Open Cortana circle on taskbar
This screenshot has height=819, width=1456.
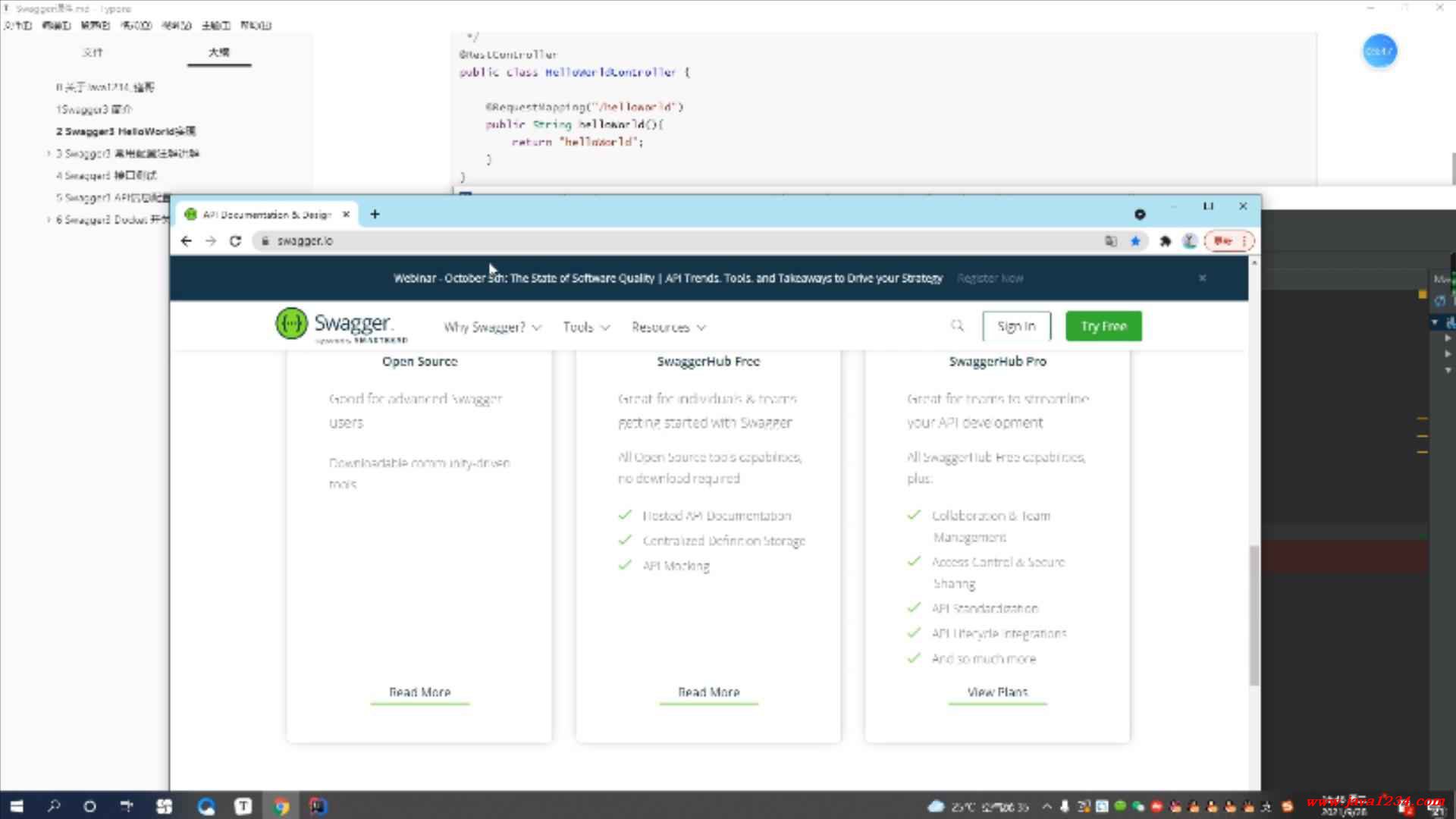pyautogui.click(x=89, y=806)
